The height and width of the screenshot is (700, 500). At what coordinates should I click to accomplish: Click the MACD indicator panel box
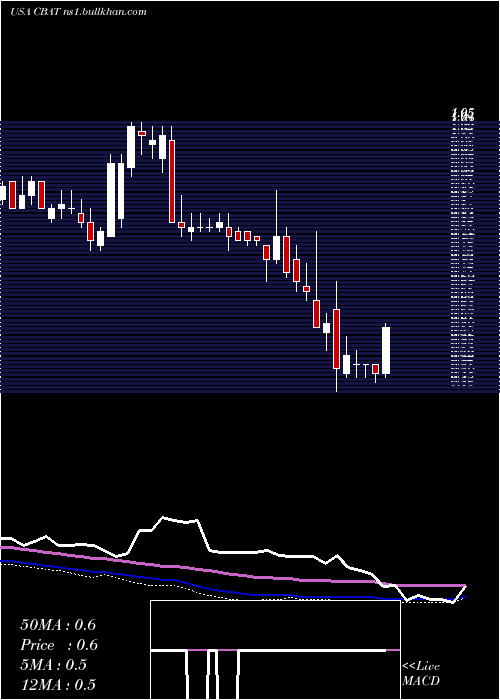(x=275, y=650)
